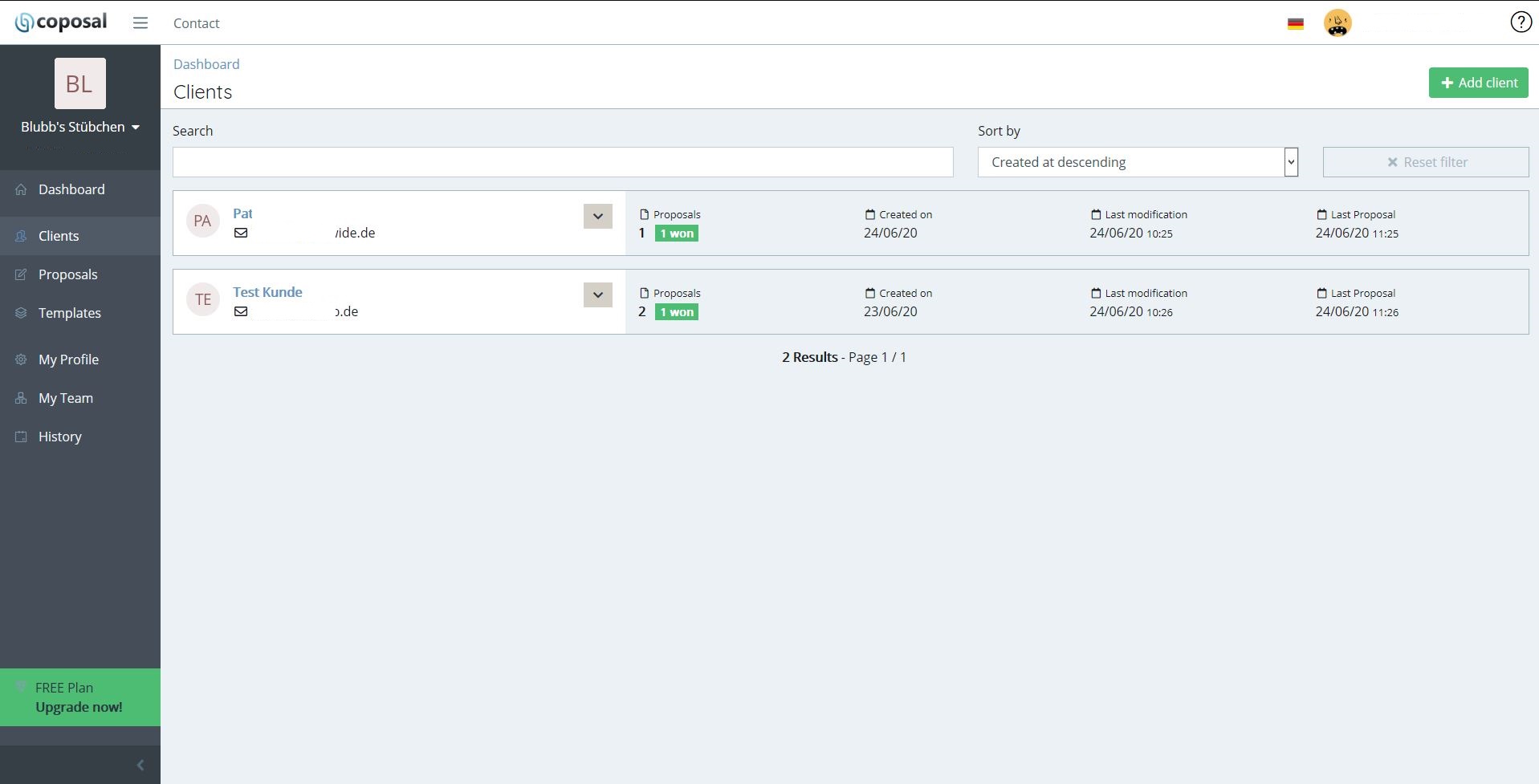This screenshot has width=1539, height=784.
Task: Expand the Pat client row dropdown
Action: click(598, 216)
